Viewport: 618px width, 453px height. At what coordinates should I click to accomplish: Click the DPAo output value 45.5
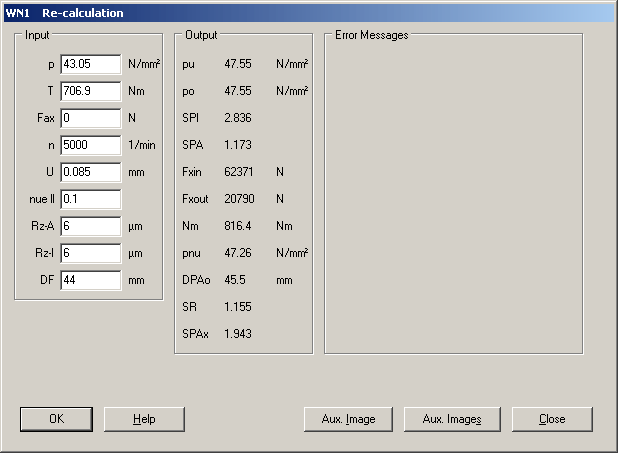(x=235, y=280)
